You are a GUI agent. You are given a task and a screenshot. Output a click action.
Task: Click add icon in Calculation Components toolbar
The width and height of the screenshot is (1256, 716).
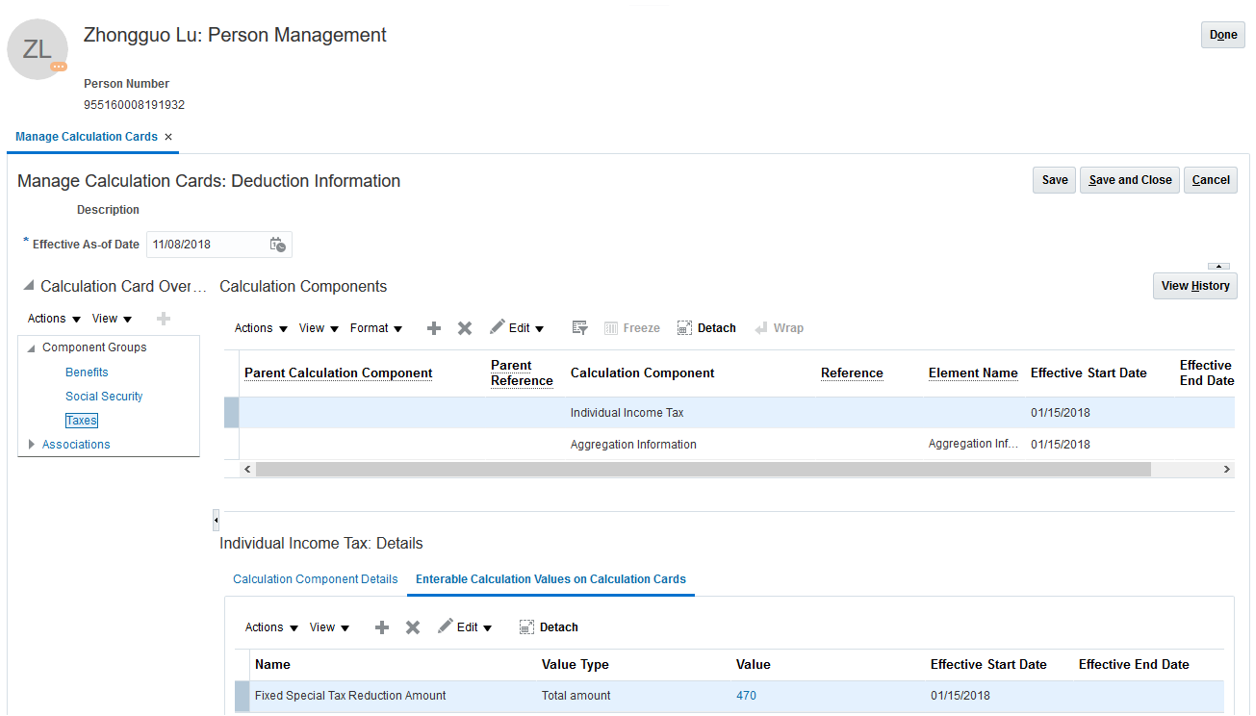click(x=433, y=328)
